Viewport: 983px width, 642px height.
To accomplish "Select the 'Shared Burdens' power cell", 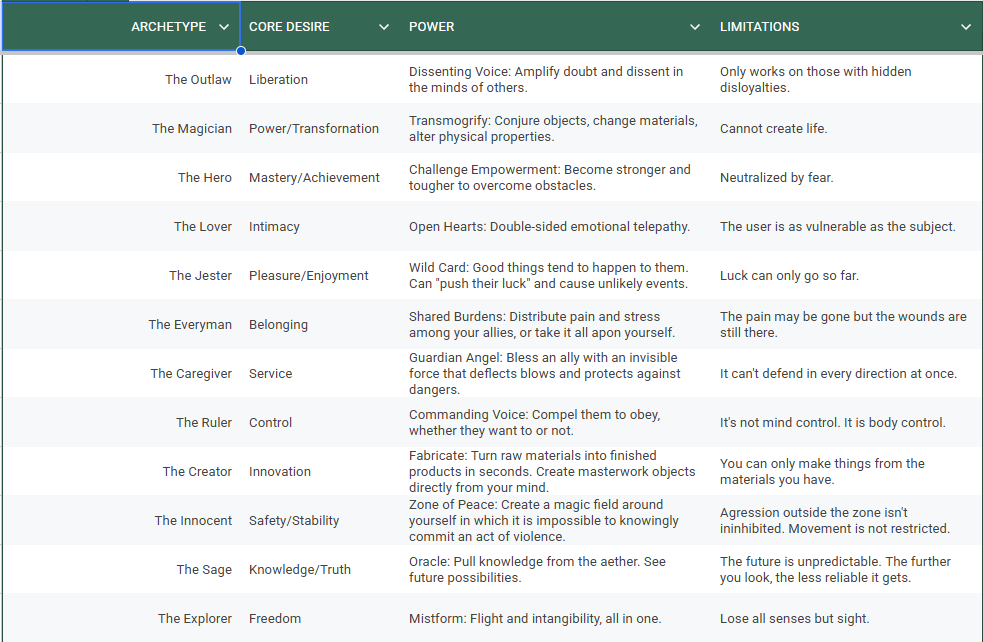I will coord(555,324).
